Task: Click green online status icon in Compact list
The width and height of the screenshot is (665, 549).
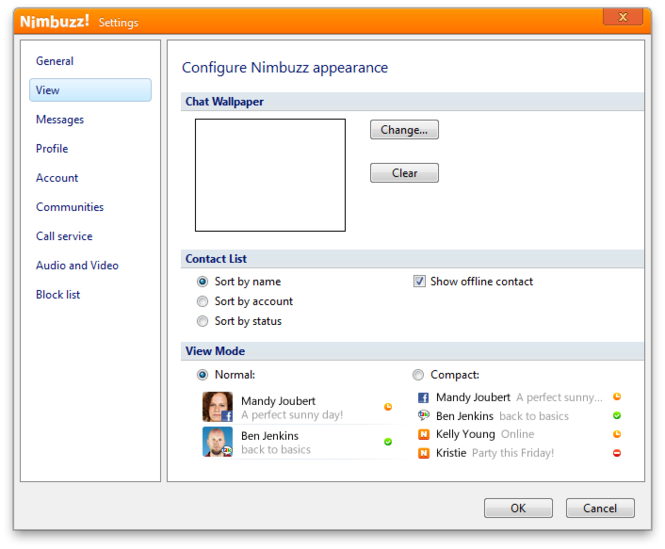Action: 617,416
